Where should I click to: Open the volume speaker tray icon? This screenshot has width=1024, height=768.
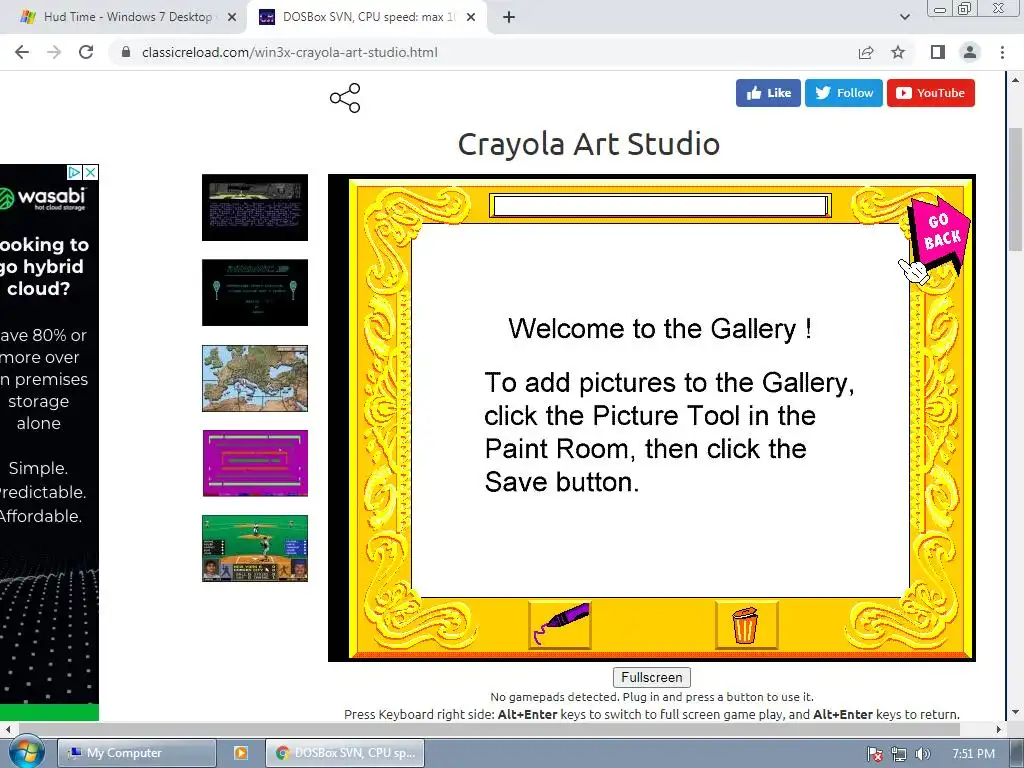[922, 754]
